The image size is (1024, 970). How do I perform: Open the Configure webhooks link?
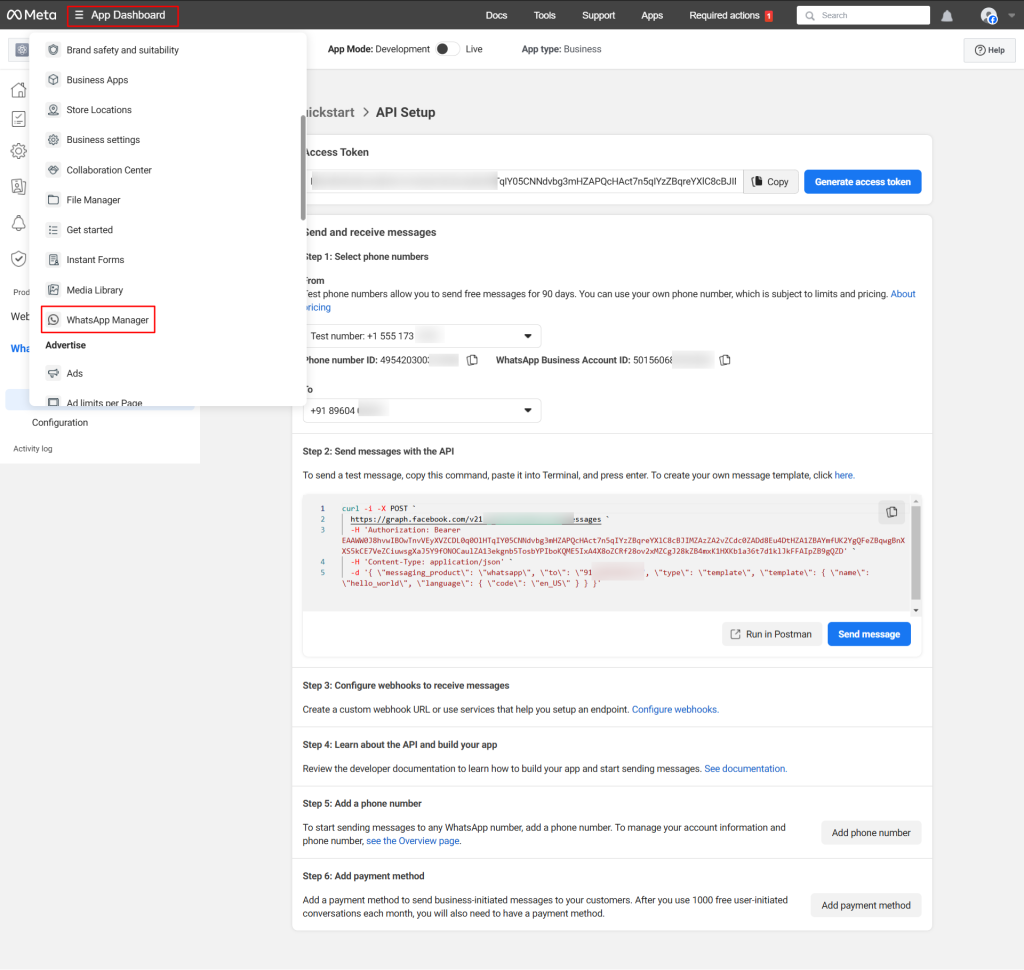coord(675,709)
